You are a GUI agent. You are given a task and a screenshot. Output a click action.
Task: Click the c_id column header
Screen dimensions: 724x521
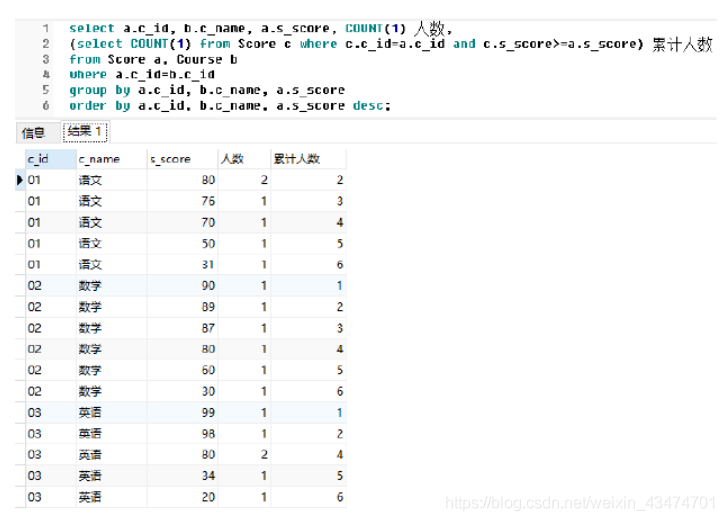point(51,159)
